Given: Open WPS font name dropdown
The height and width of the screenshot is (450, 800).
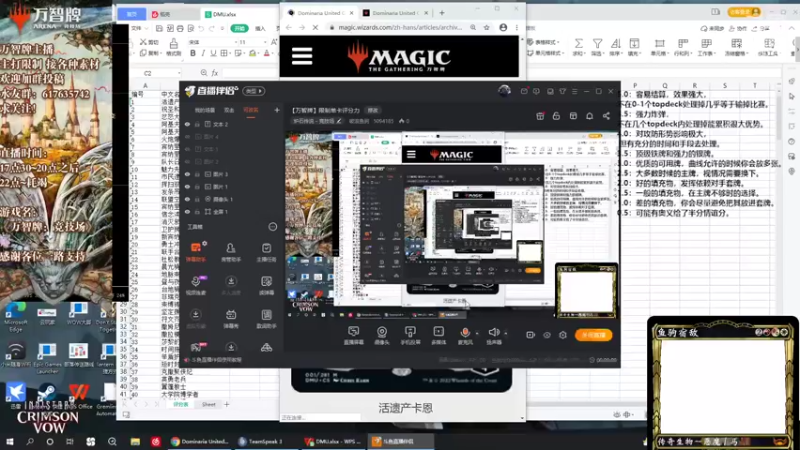Looking at the screenshot, I should (x=235, y=42).
